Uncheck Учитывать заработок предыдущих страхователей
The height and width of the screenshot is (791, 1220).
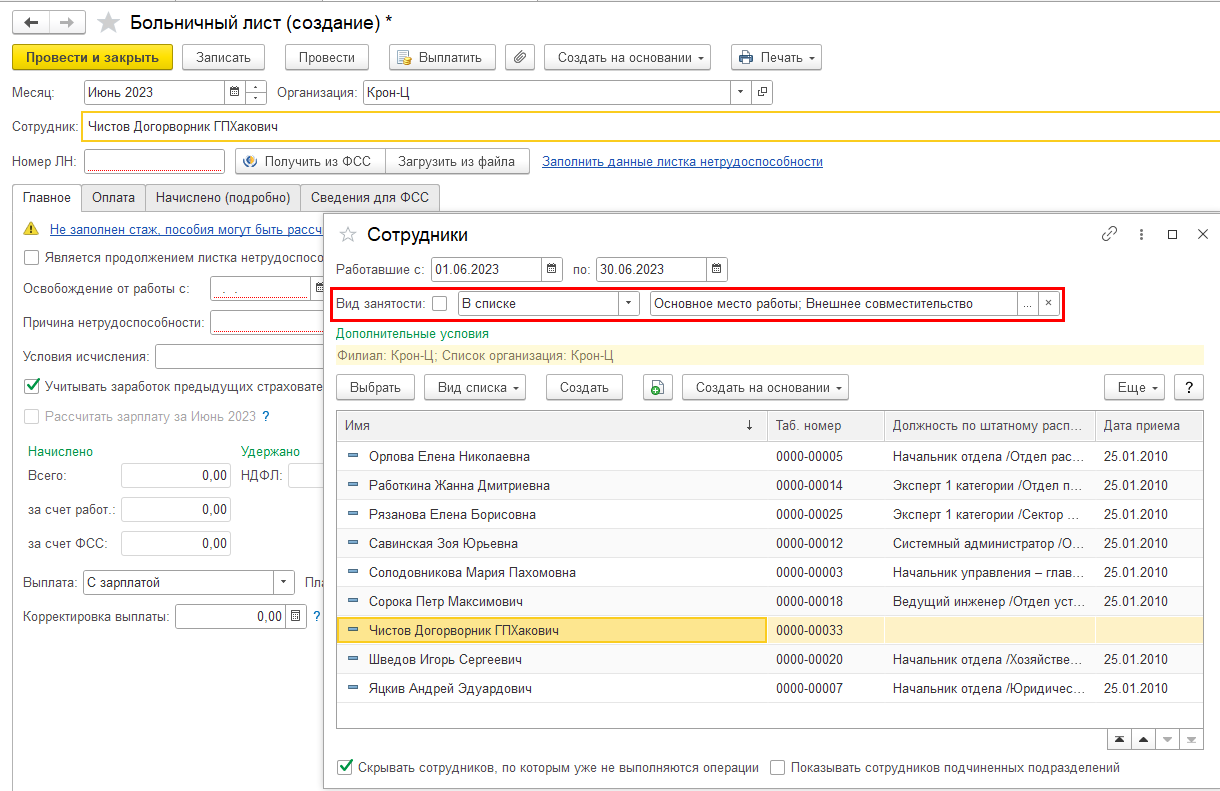31,386
